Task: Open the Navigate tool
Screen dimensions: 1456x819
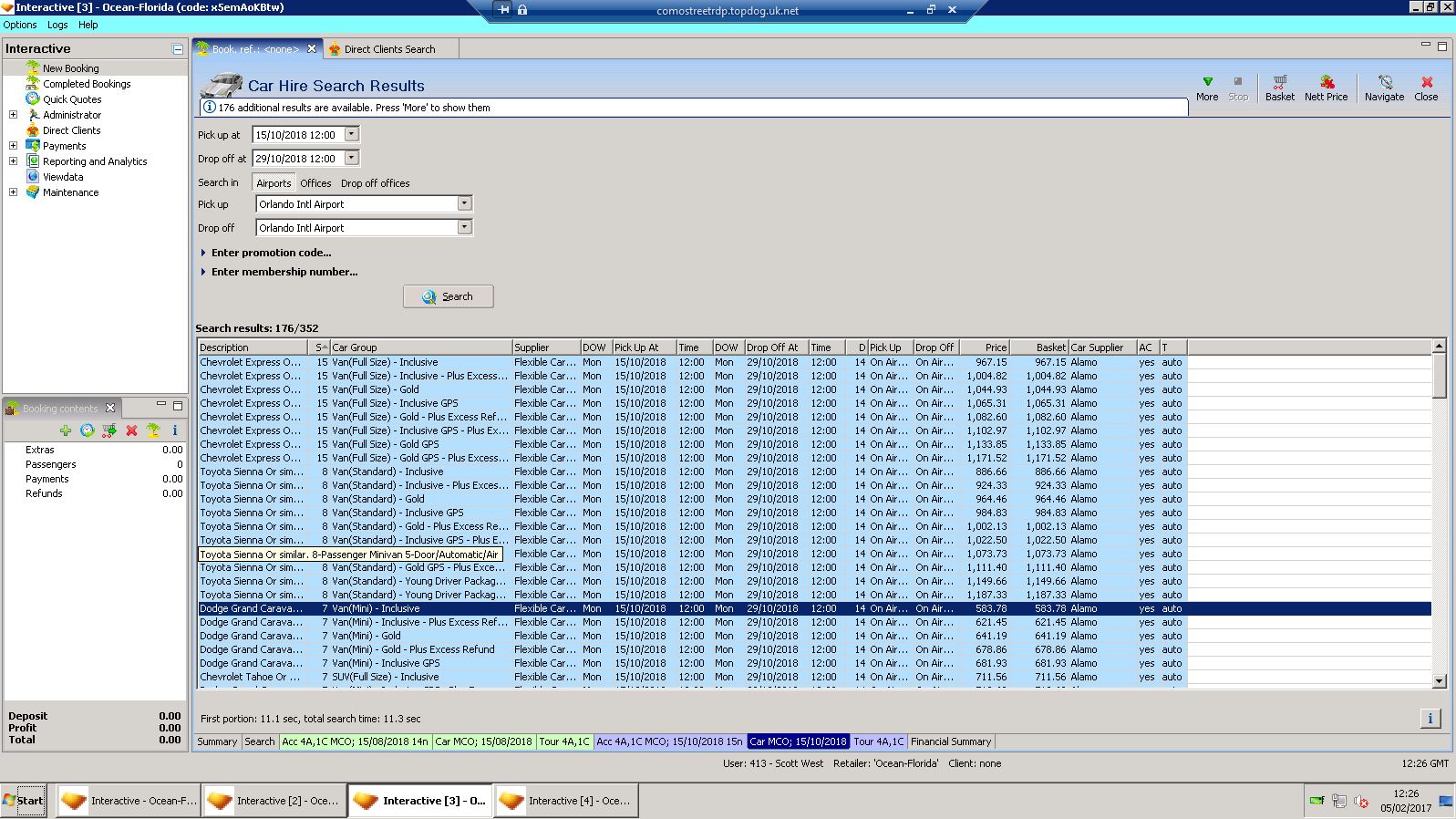Action: (x=1384, y=88)
